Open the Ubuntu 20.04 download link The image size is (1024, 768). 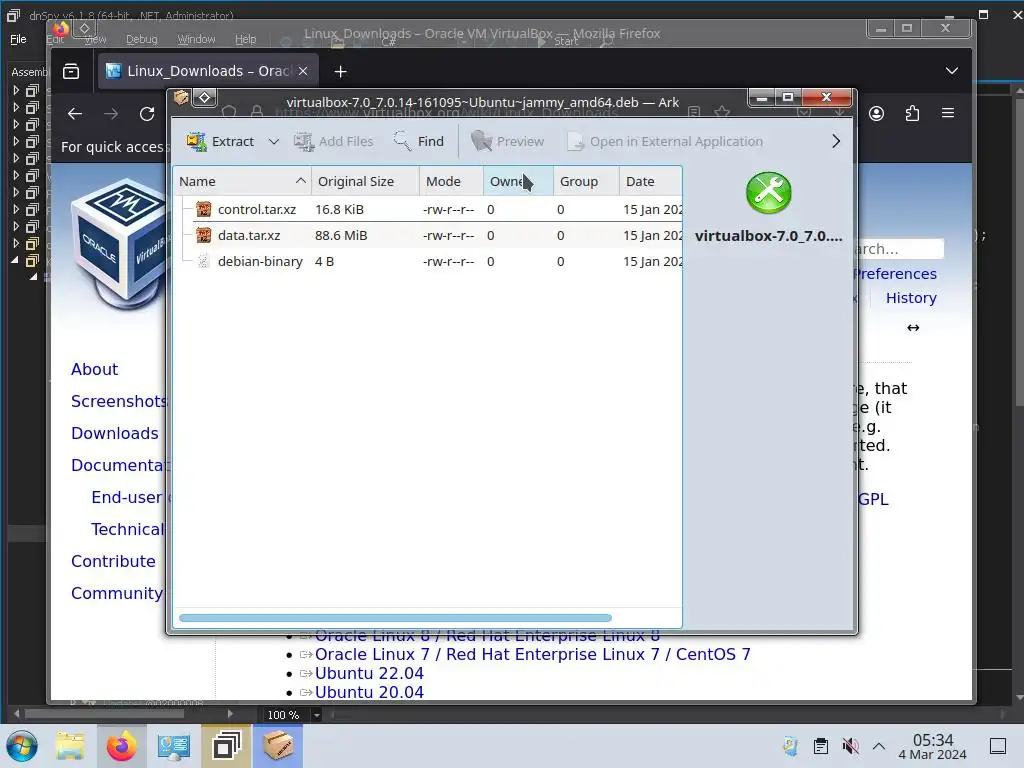369,692
